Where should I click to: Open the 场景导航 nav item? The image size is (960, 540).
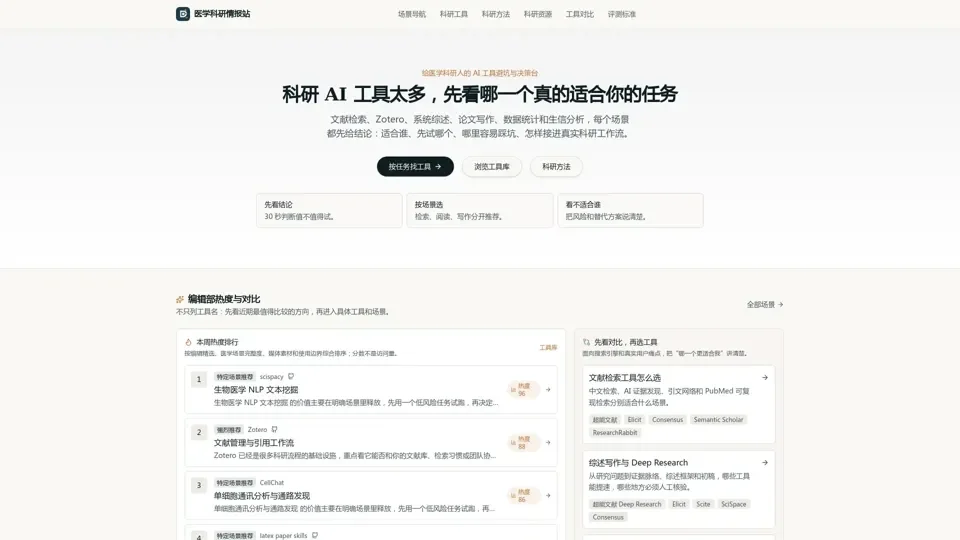click(x=411, y=14)
